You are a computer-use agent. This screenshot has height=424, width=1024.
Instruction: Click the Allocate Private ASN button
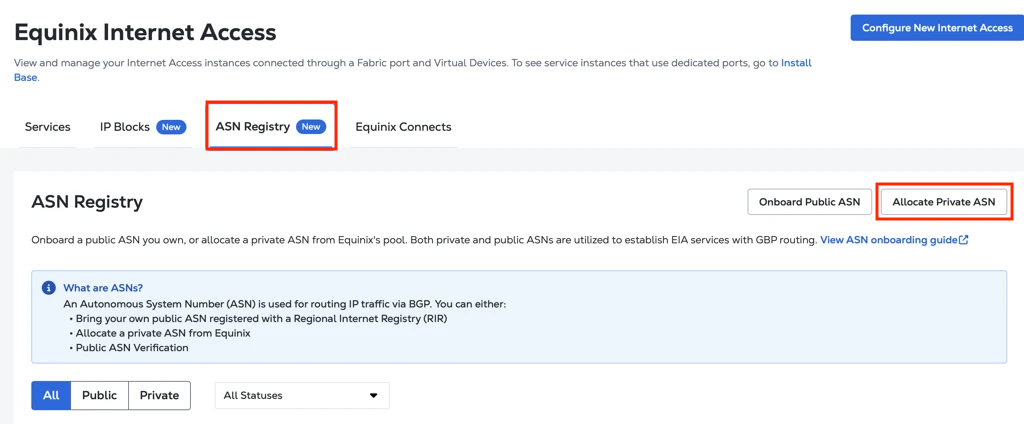(944, 202)
